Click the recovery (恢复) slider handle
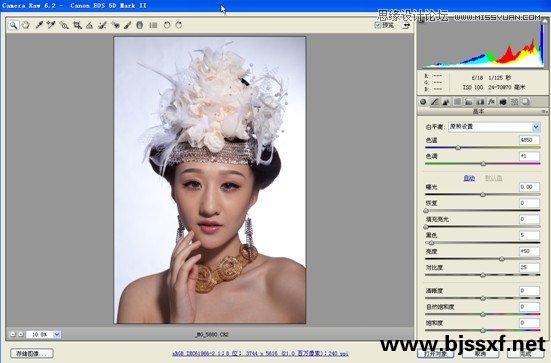551x363 pixels. (x=426, y=211)
